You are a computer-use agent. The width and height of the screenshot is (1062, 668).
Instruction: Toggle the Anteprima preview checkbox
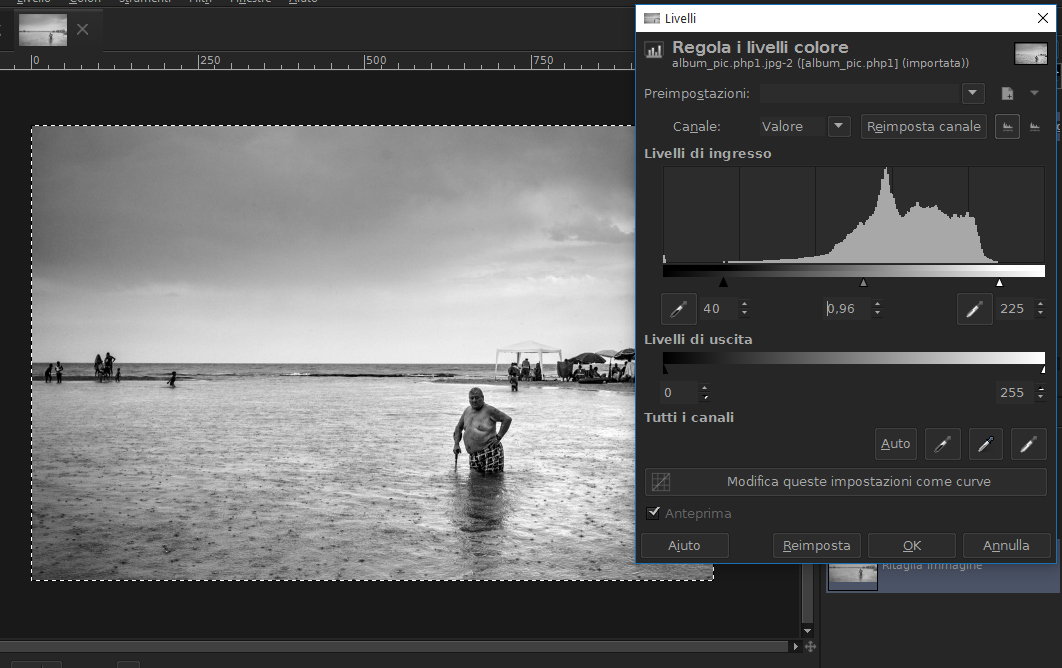(x=654, y=513)
